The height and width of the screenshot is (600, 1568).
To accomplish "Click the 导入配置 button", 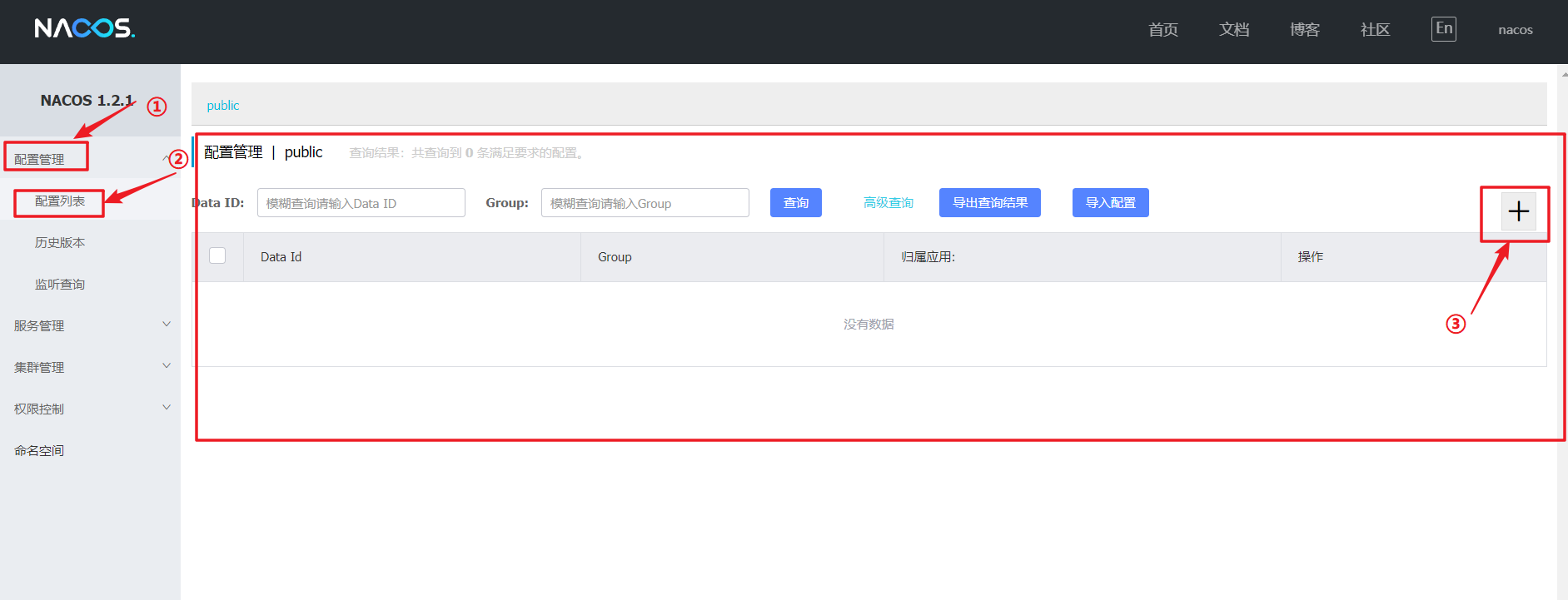I will pyautogui.click(x=1110, y=203).
